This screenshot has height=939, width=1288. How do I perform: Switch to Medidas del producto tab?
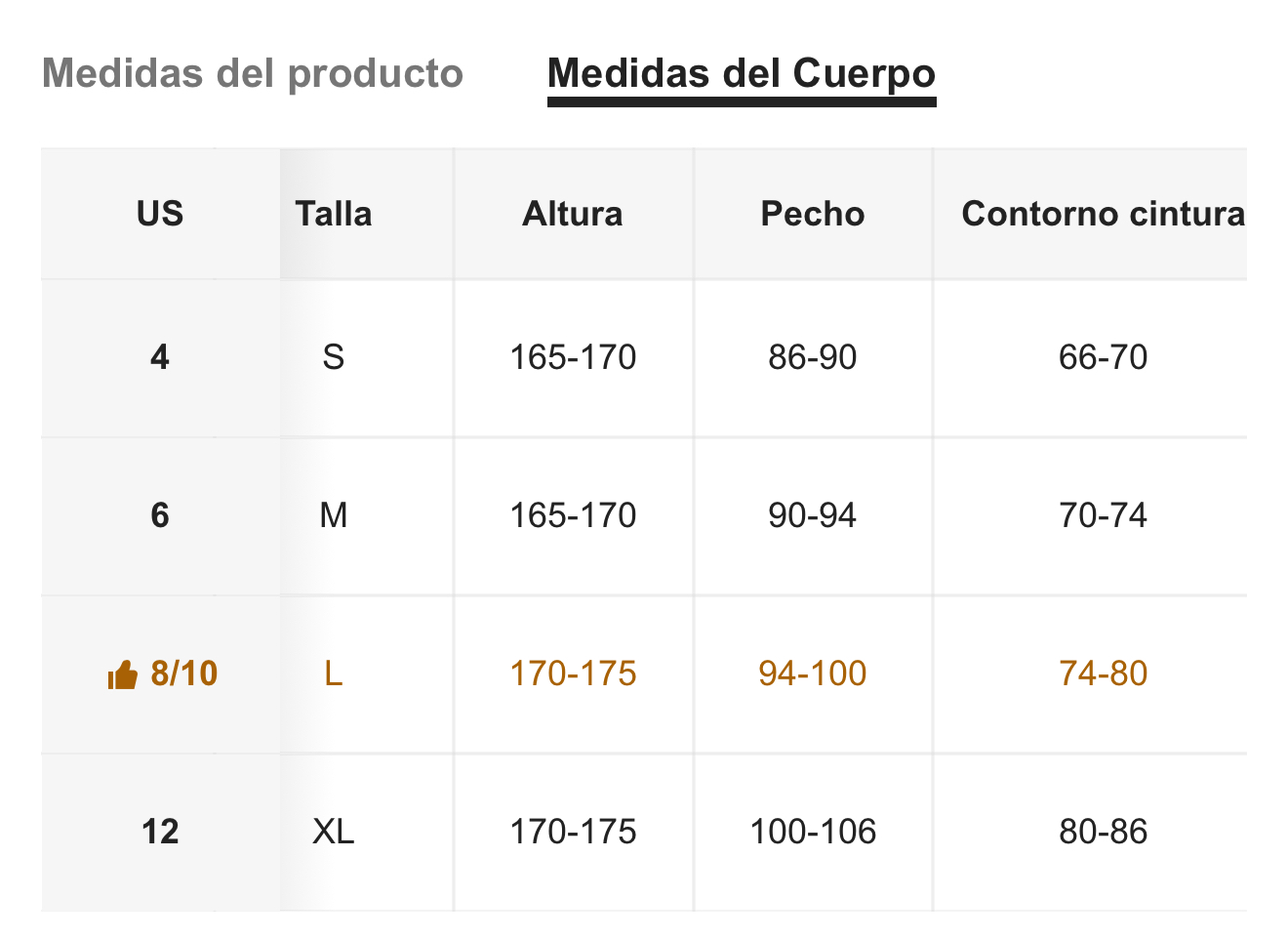coord(253,74)
